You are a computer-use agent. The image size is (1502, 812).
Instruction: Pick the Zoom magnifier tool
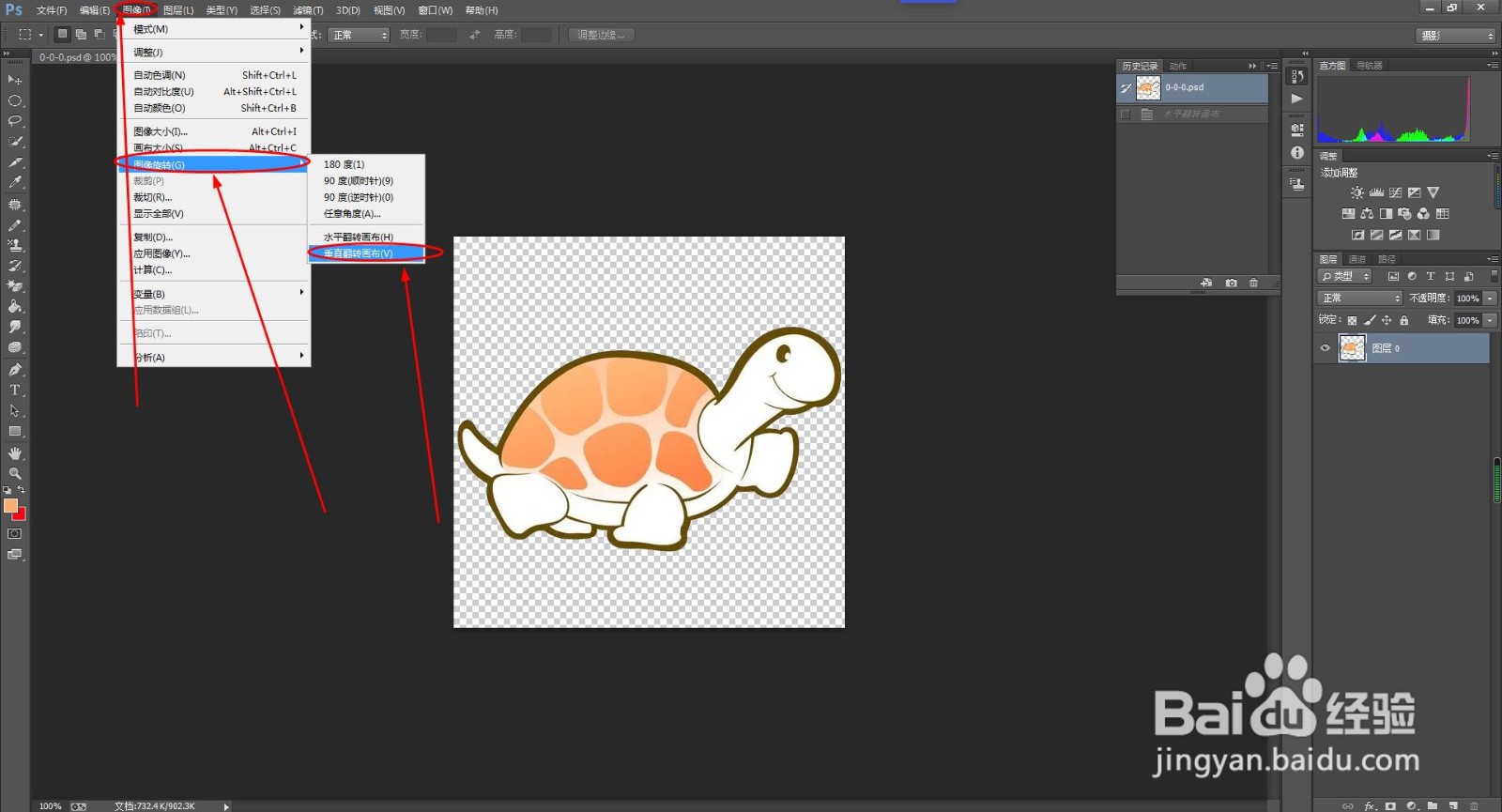pos(15,473)
